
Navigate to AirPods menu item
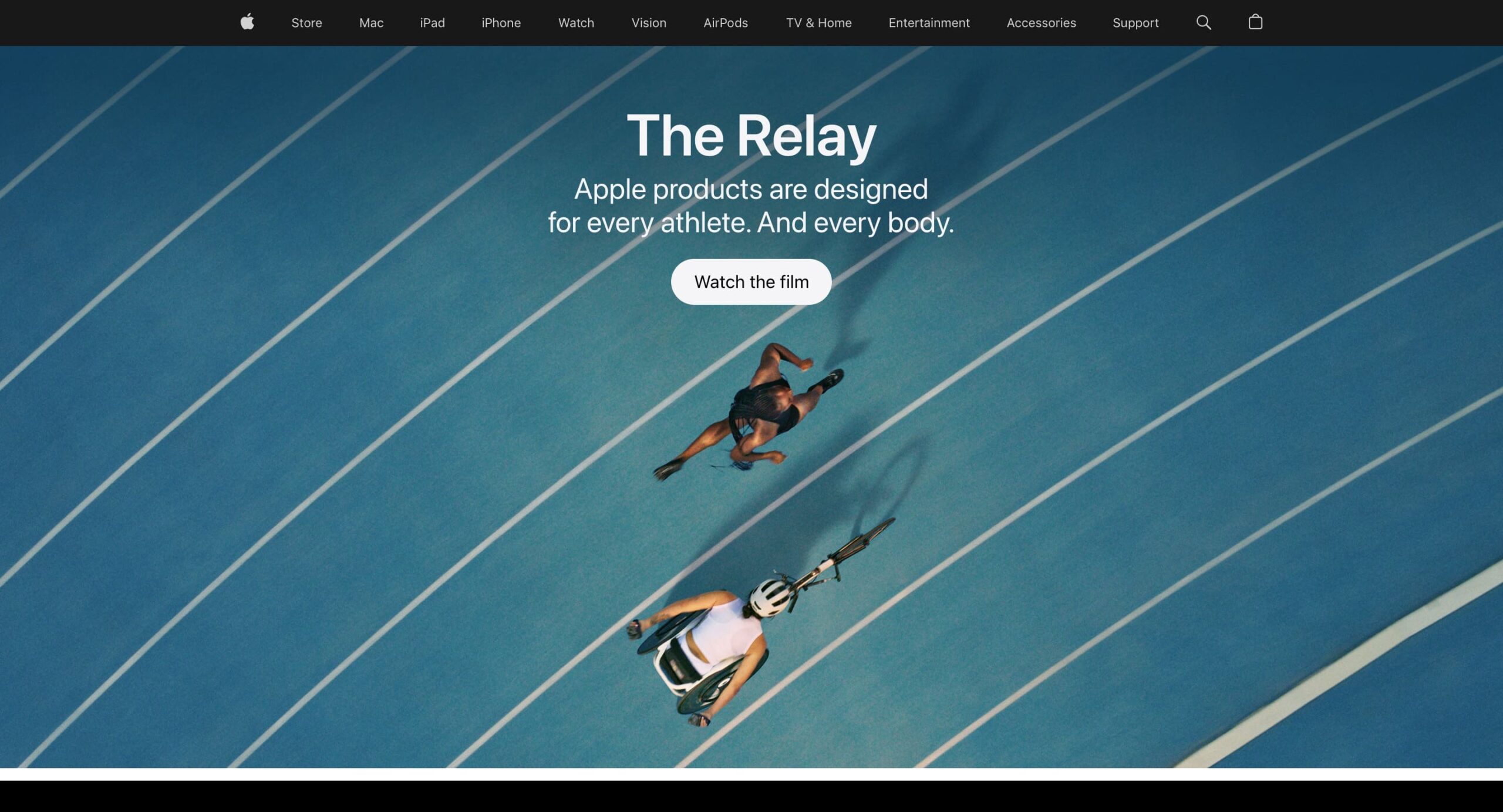[x=726, y=23]
